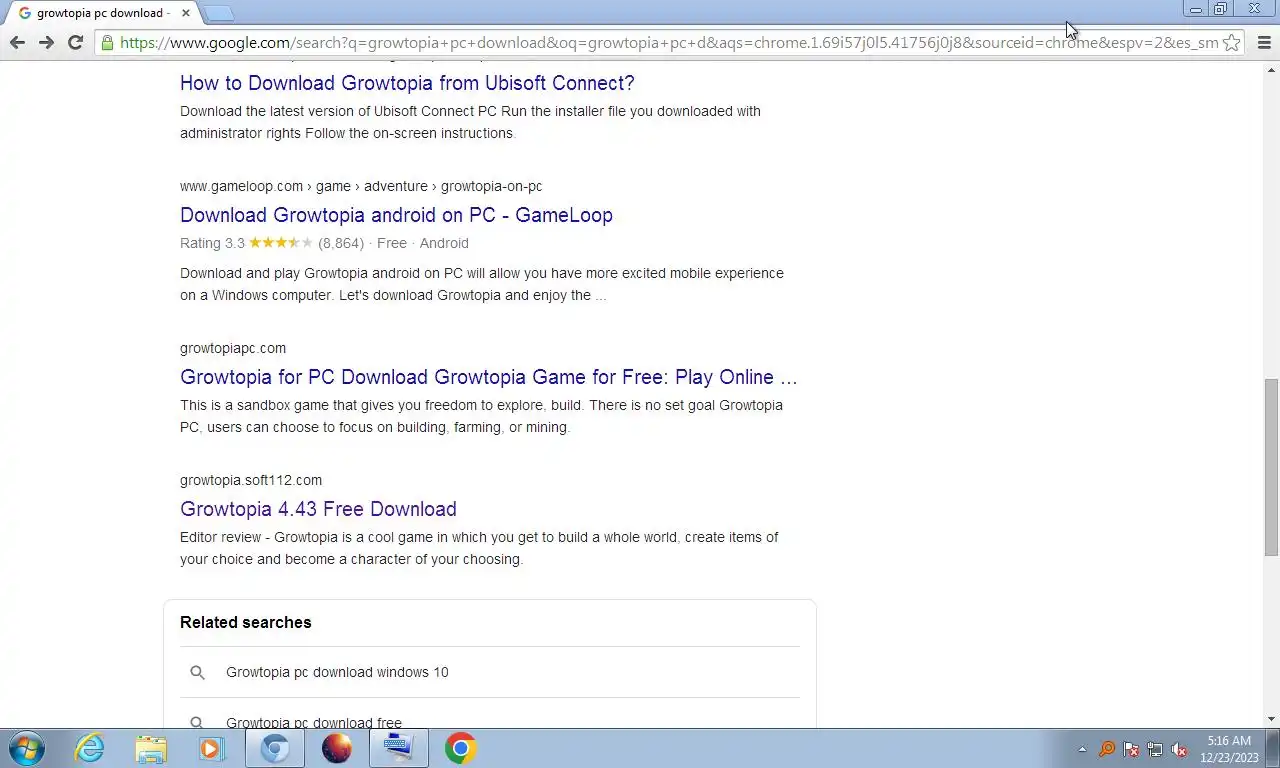Click the growtopiapc.com URL text
This screenshot has width=1280, height=768.
coord(233,348)
